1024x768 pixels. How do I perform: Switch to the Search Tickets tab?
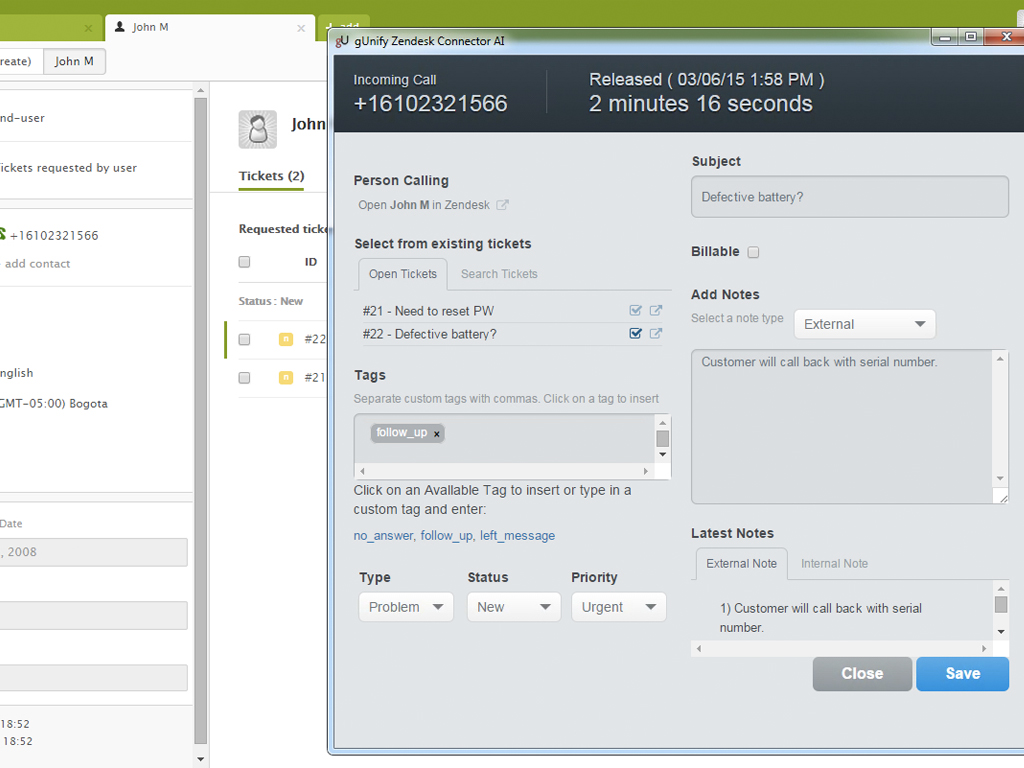click(x=499, y=274)
